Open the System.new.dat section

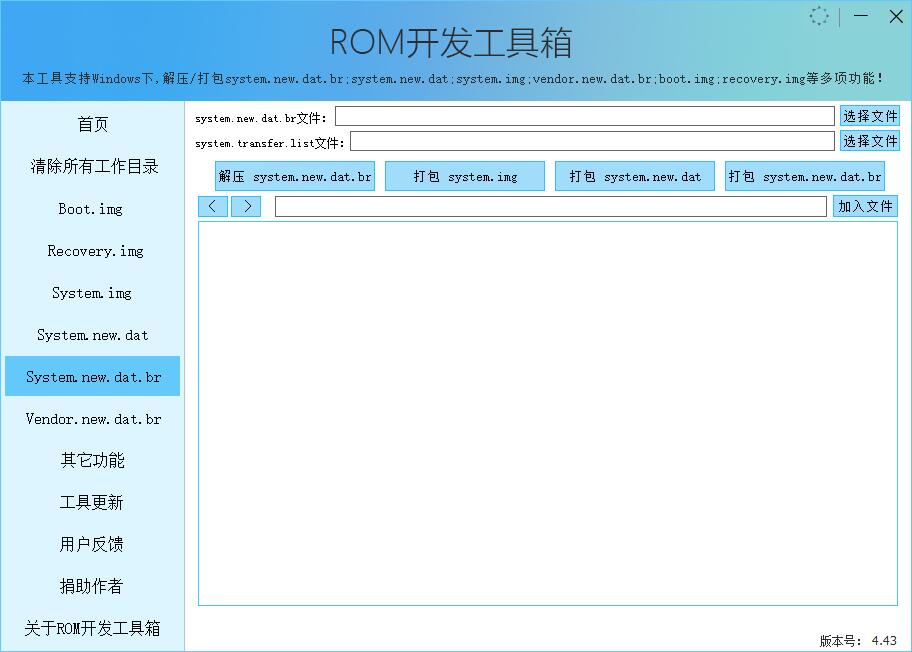point(90,334)
